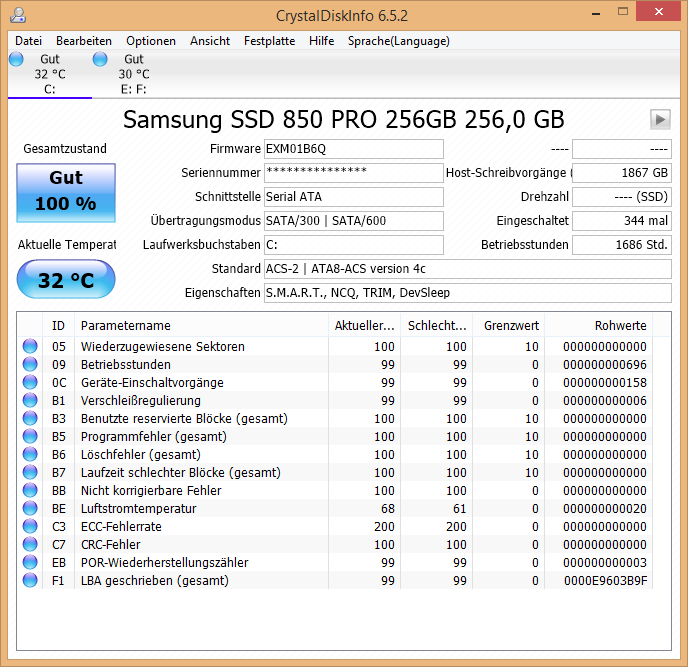Click raw value 0000E9603B9F
This screenshot has height=667, width=688.
coord(606,581)
